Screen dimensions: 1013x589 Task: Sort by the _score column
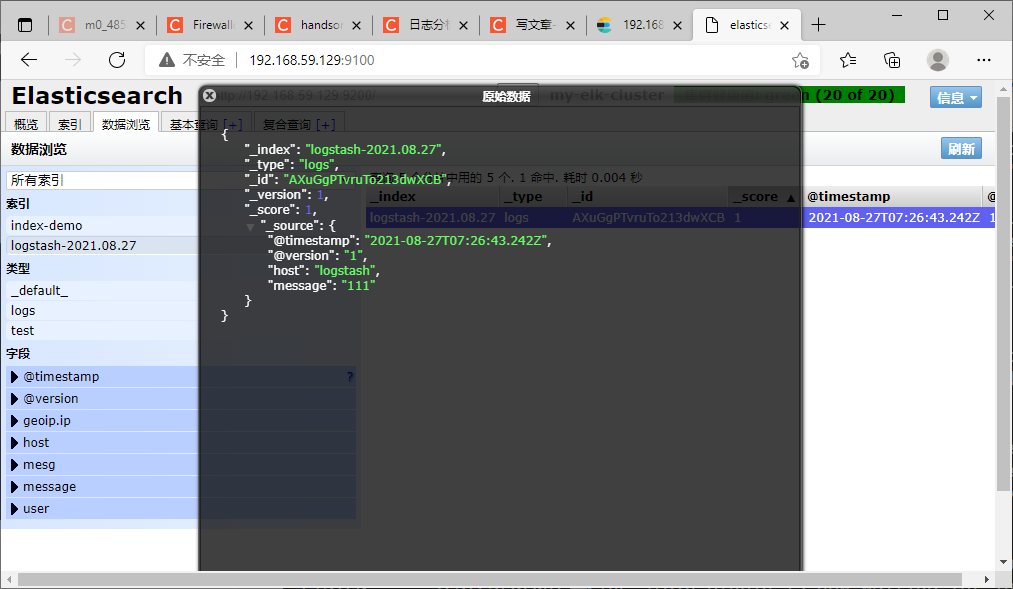click(764, 196)
